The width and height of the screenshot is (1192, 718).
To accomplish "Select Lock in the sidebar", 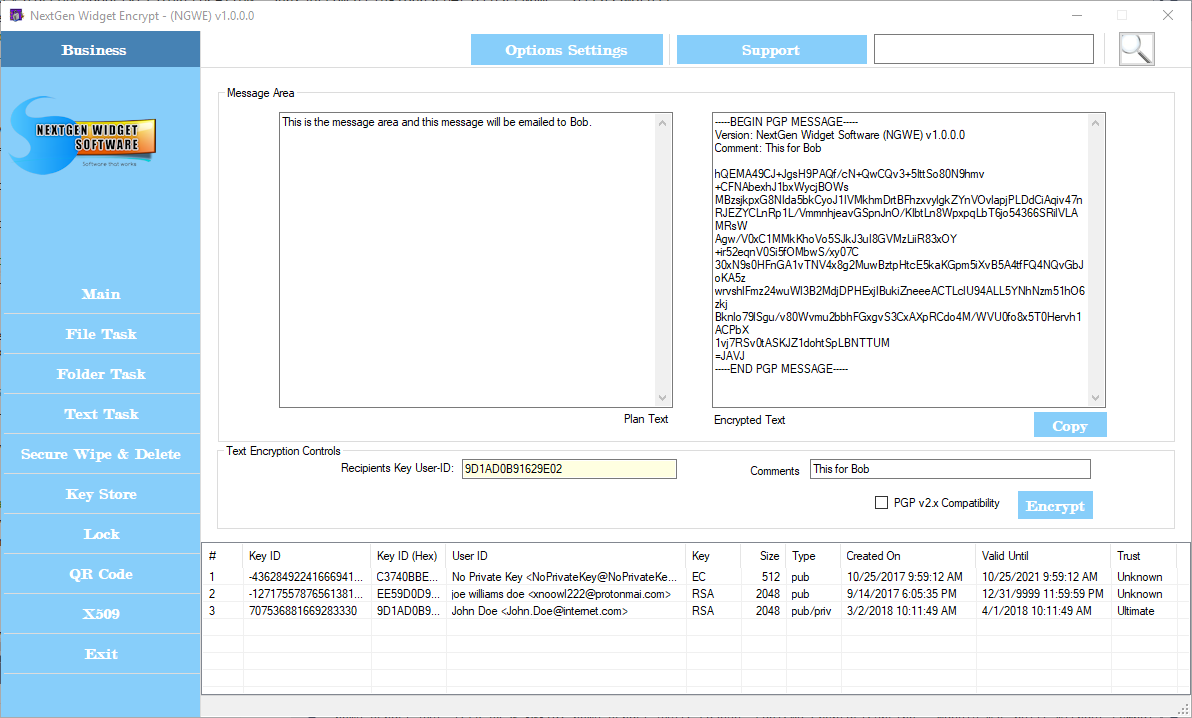I will click(101, 534).
